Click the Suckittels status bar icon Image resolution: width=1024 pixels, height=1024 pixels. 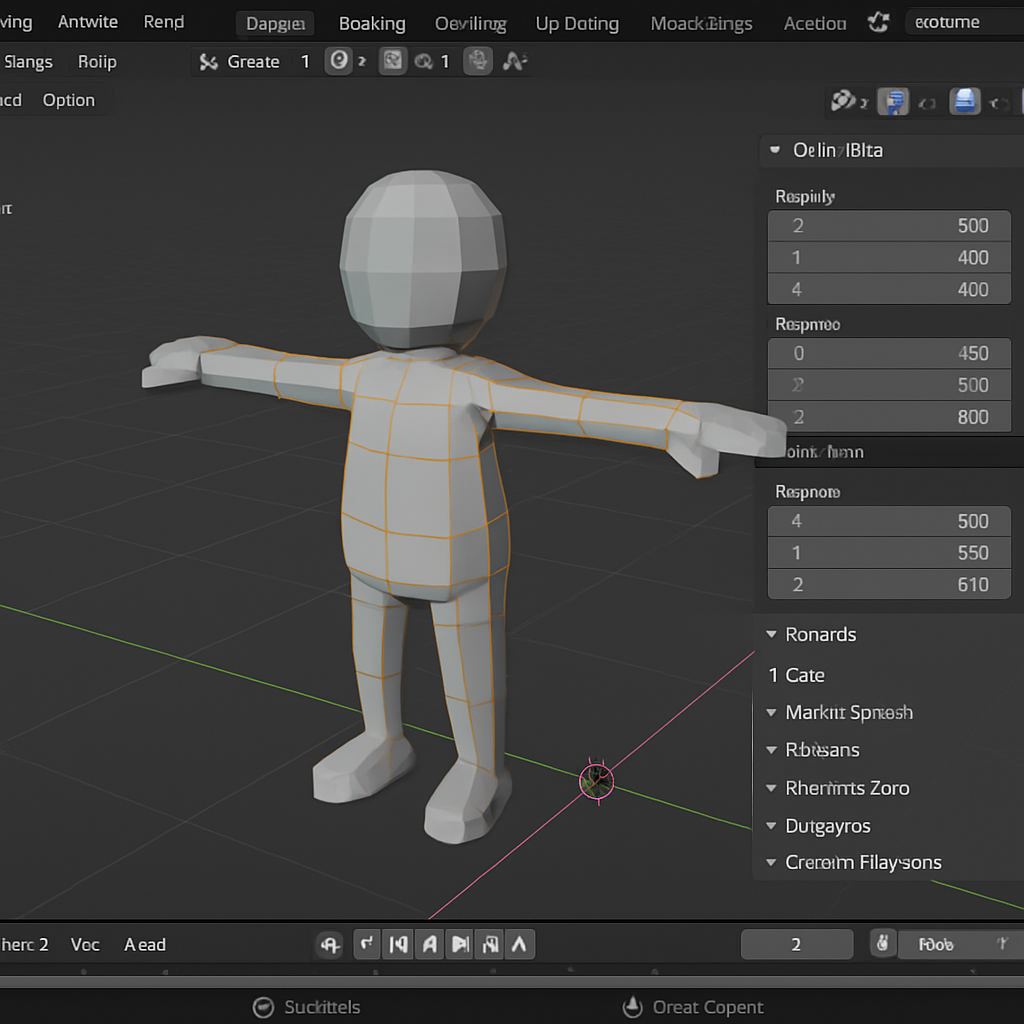click(x=264, y=1007)
